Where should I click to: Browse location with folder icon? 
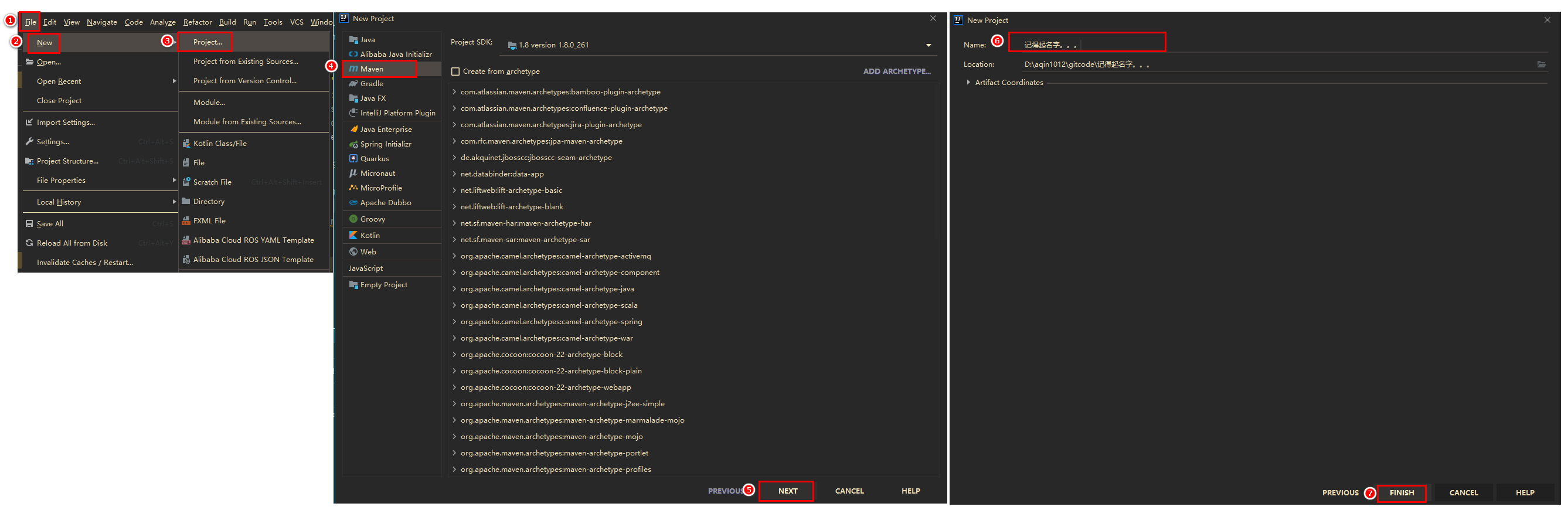click(1540, 64)
